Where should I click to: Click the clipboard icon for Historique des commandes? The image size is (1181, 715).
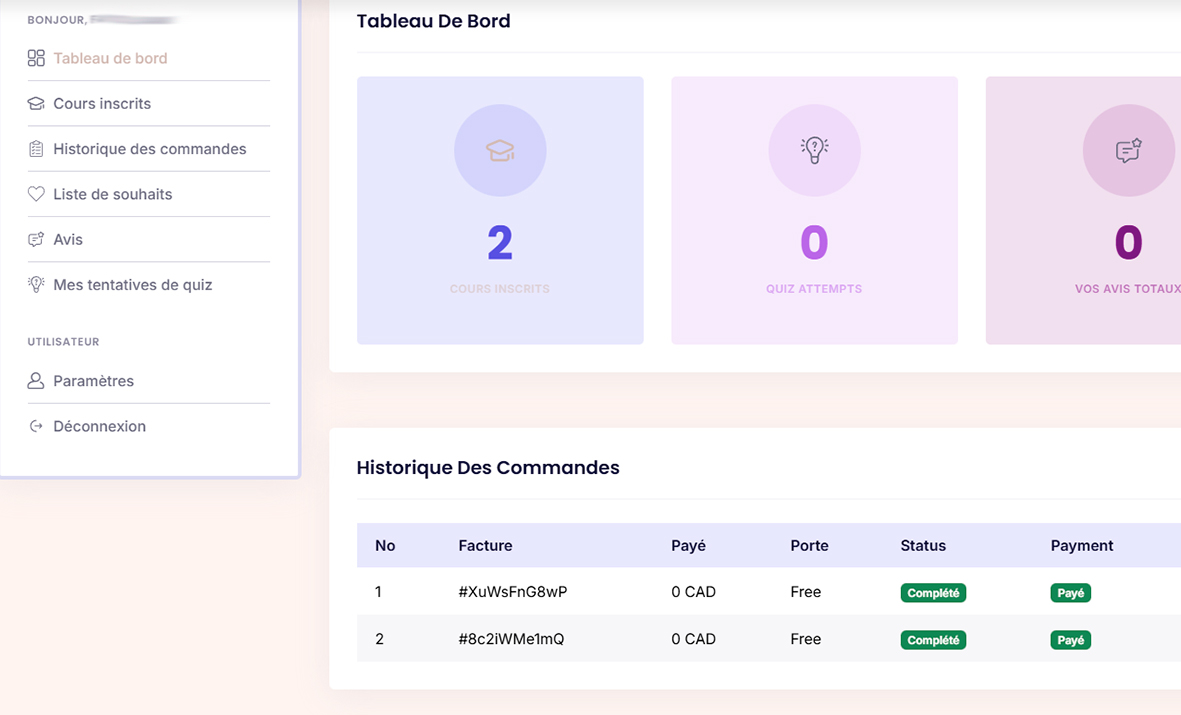coord(36,149)
